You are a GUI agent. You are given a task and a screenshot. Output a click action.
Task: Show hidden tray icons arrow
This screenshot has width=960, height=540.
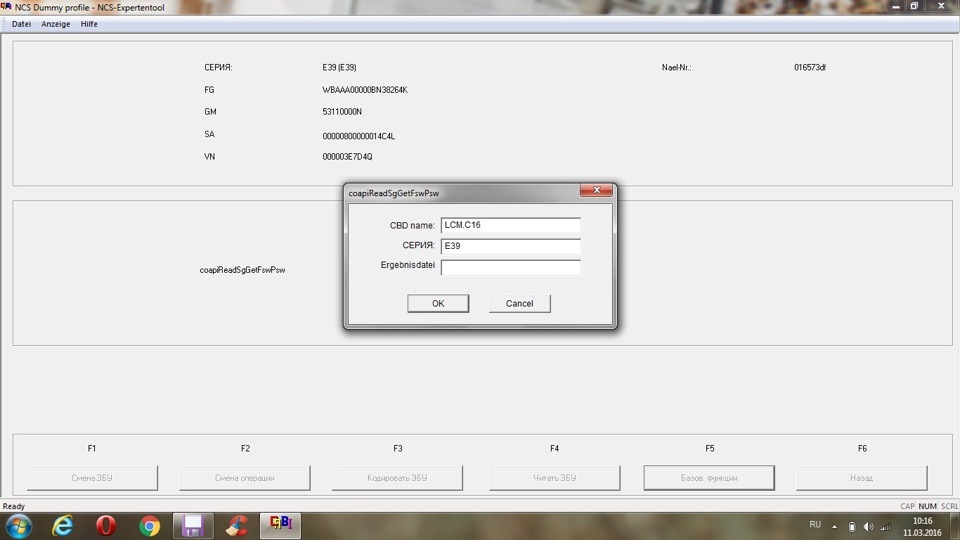(x=834, y=526)
